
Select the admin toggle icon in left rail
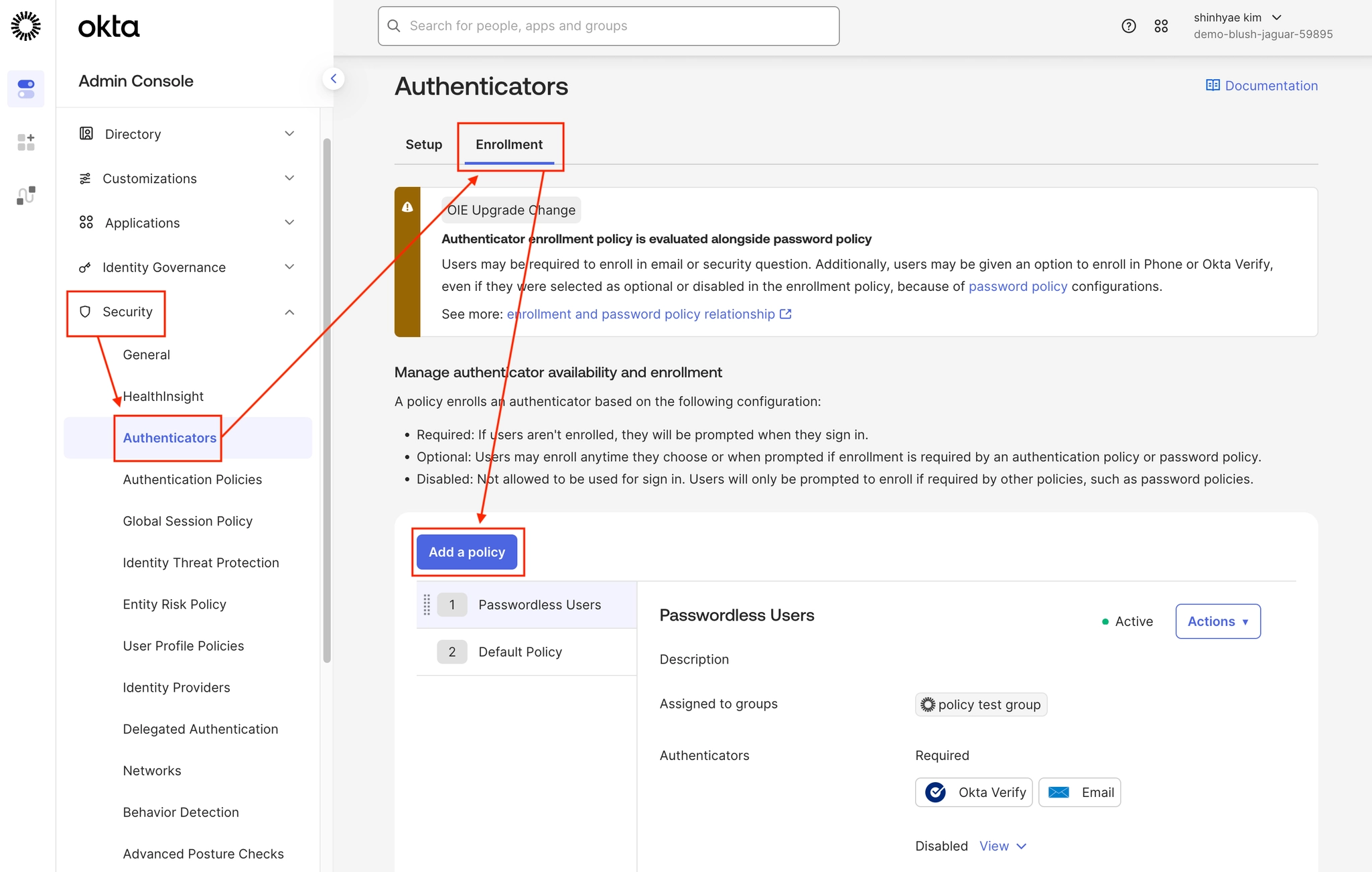(26, 88)
